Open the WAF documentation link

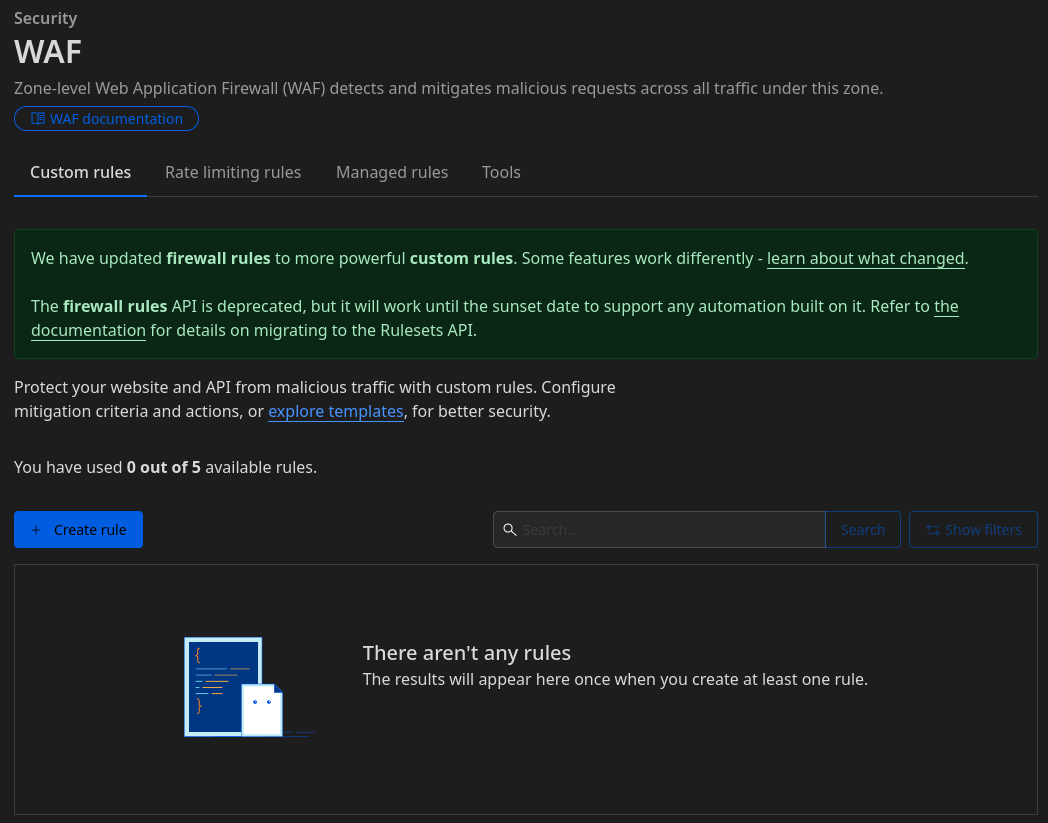point(106,118)
